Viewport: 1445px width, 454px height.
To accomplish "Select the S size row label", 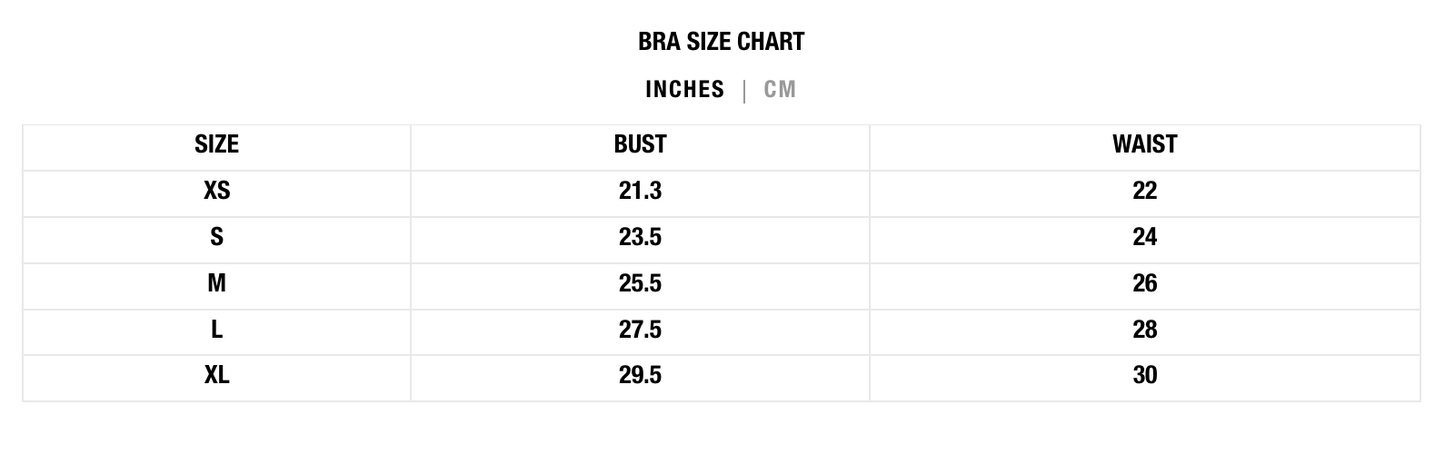I will coord(217,237).
